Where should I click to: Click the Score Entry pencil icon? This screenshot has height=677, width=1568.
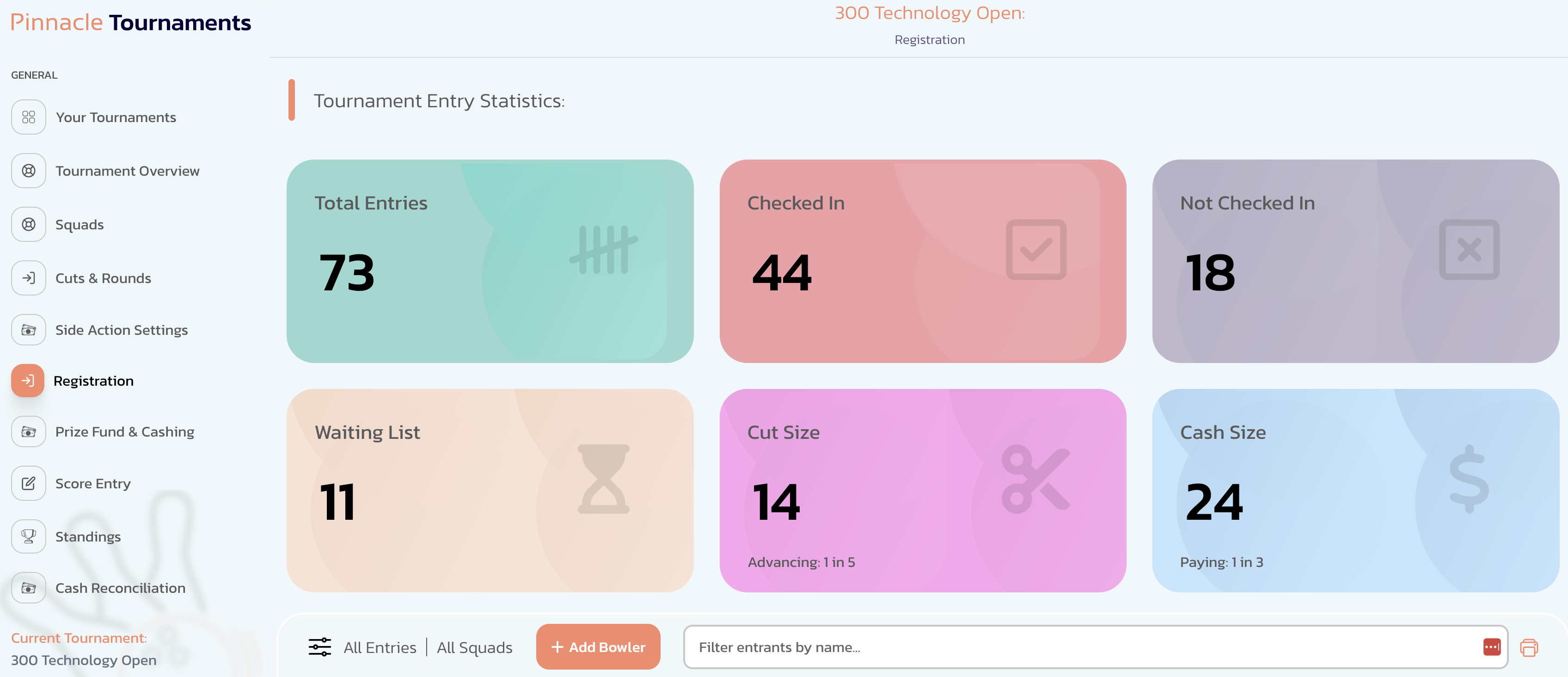pos(29,483)
